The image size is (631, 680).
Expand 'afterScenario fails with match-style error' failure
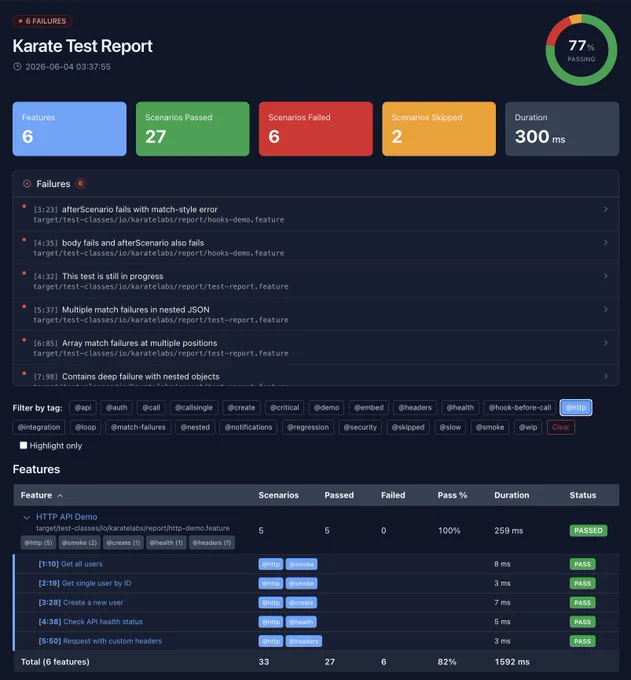coord(316,214)
